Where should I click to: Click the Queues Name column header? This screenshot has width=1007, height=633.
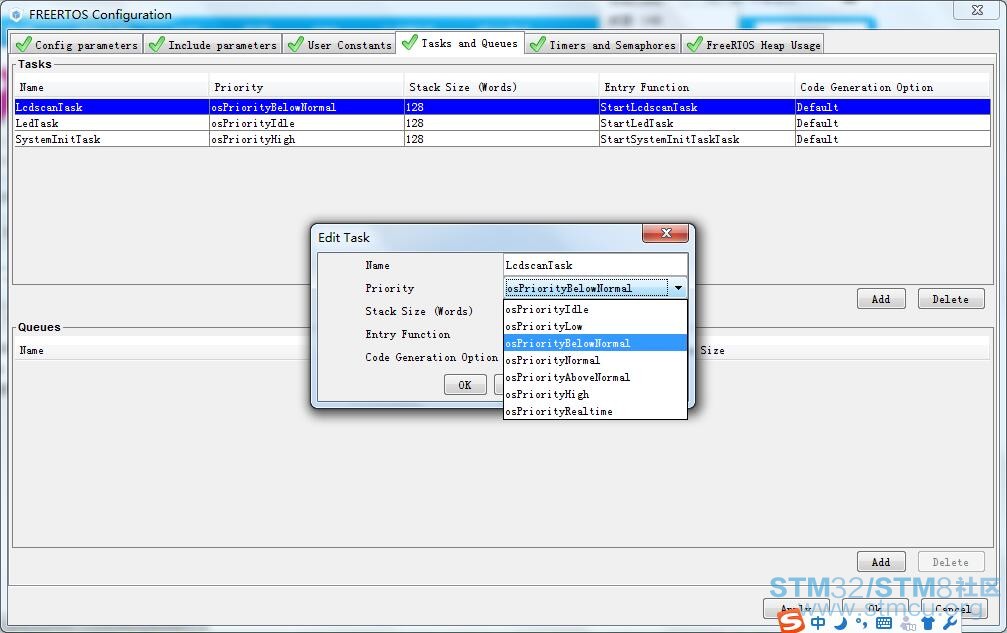31,351
